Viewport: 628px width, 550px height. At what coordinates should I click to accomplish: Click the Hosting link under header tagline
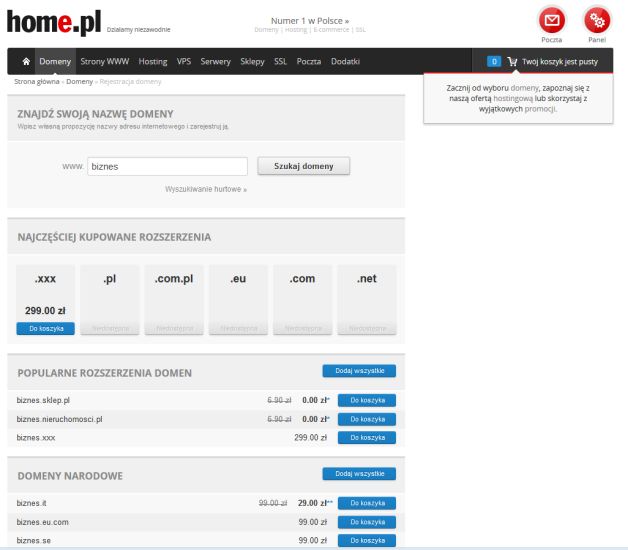(x=296, y=30)
